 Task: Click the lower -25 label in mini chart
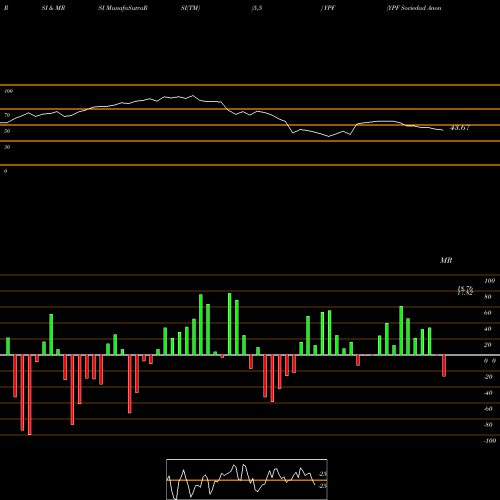pyautogui.click(x=322, y=486)
